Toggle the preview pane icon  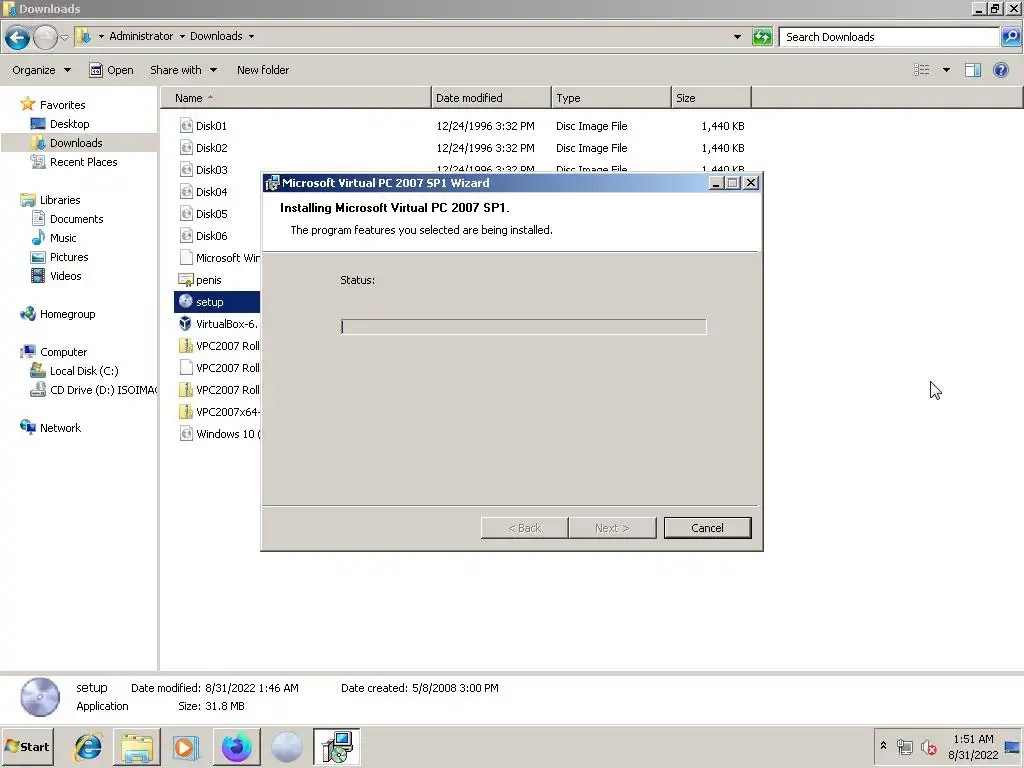click(x=972, y=70)
